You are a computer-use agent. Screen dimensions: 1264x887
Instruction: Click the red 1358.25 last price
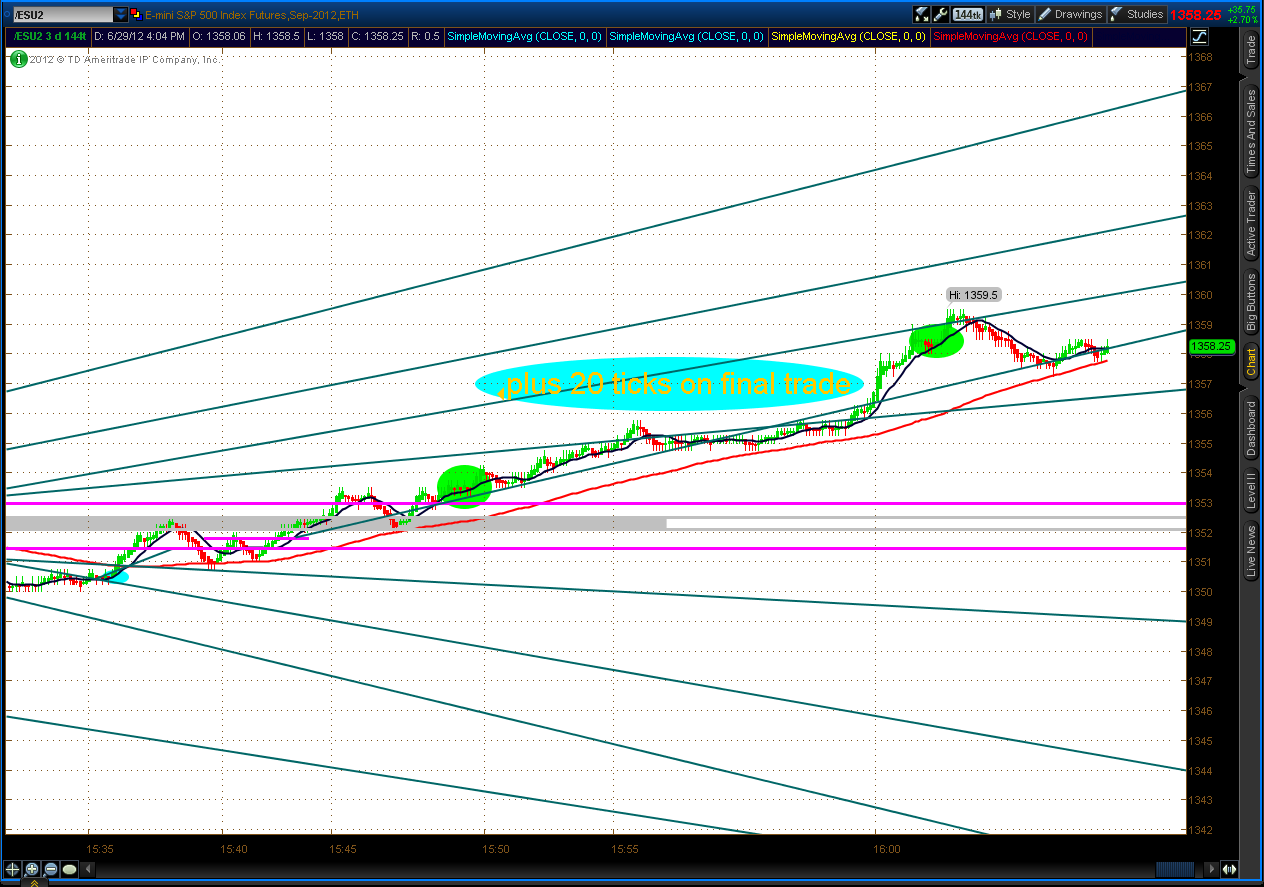tap(1197, 15)
